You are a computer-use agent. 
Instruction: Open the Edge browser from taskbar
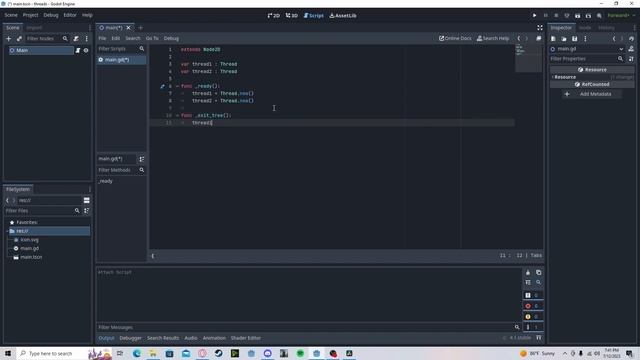coord(136,353)
